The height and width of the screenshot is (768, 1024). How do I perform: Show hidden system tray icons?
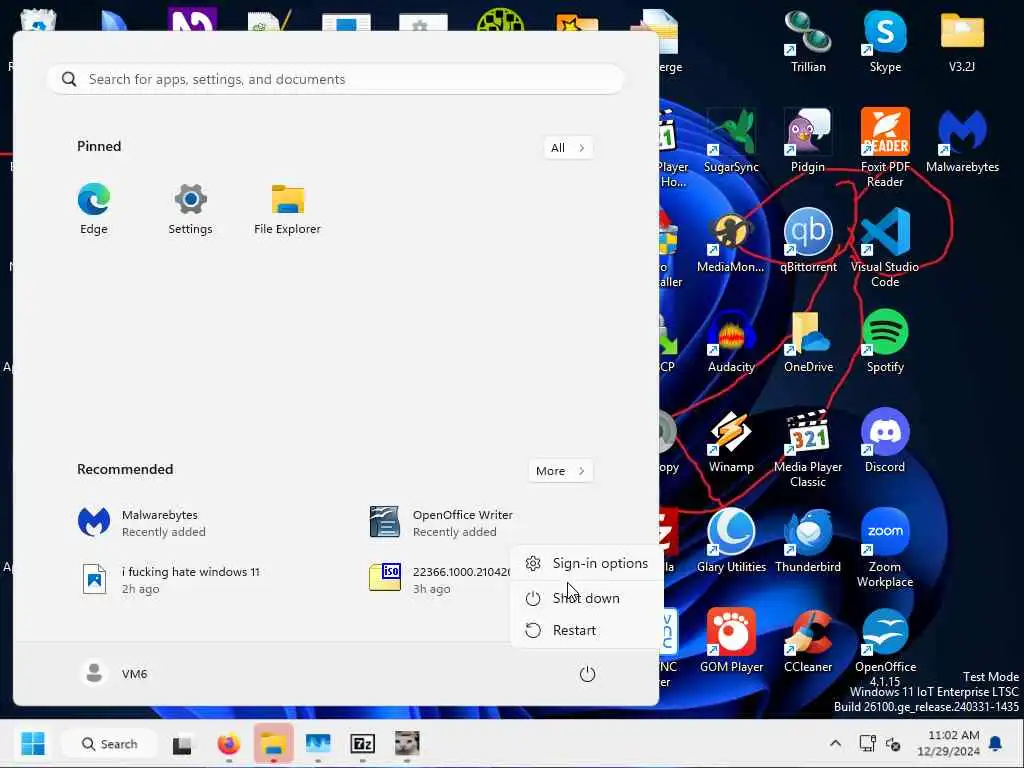tap(835, 743)
